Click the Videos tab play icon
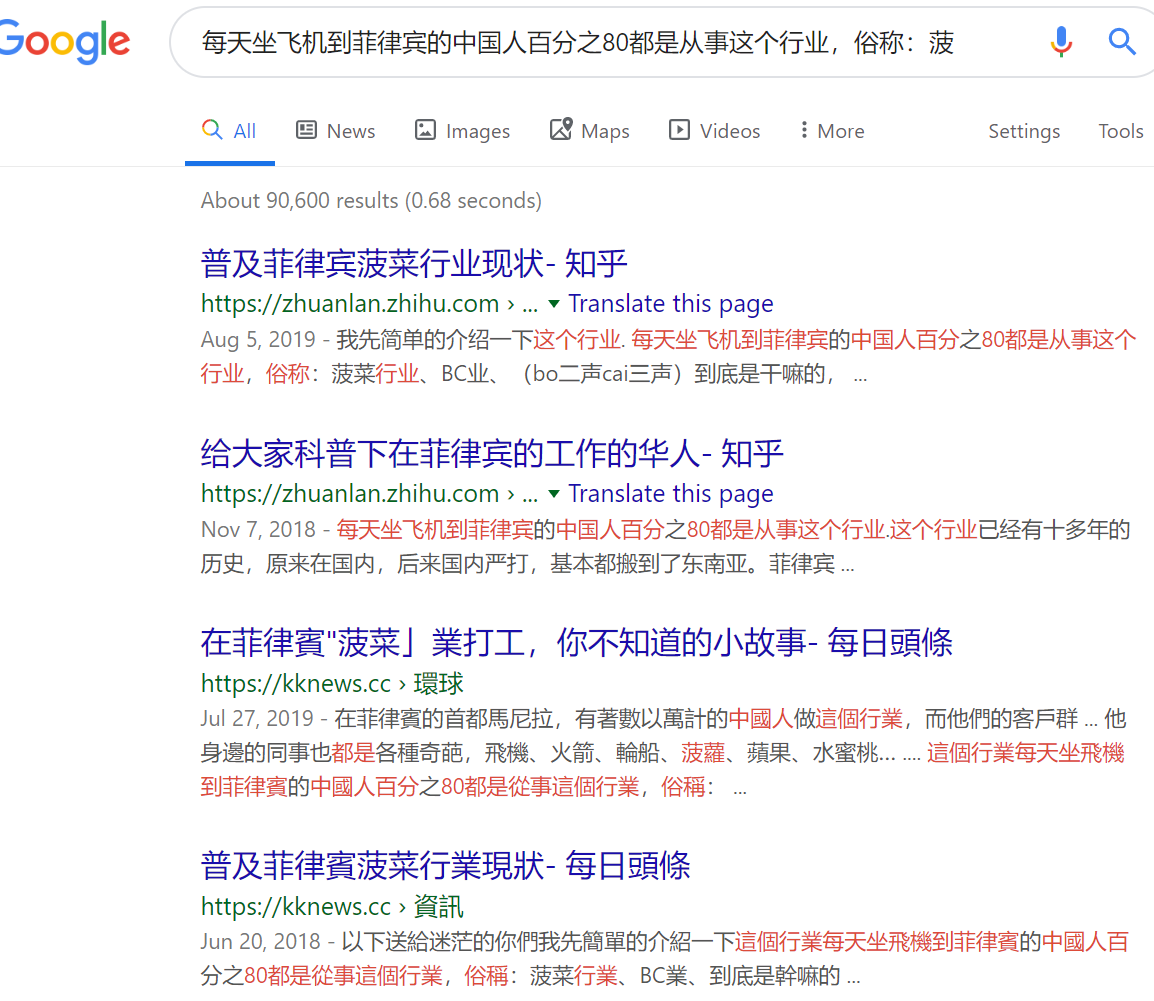 click(679, 130)
